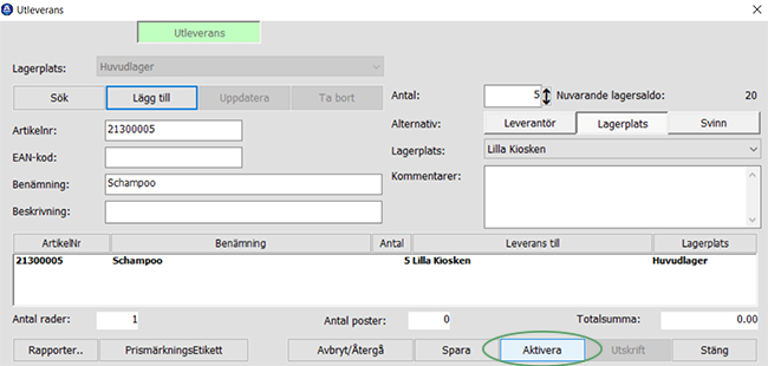The width and height of the screenshot is (768, 366).
Task: Click '5 Lilla Kiosken' cell in the row
Action: click(x=437, y=261)
